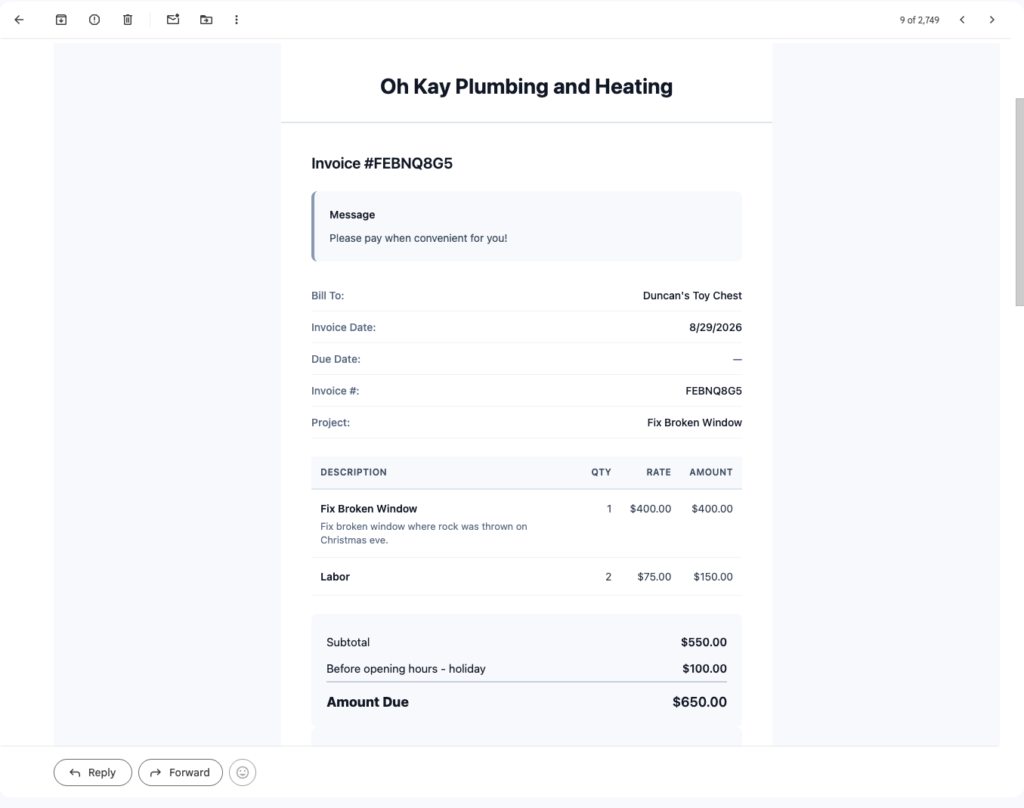Image resolution: width=1024 pixels, height=808 pixels.
Task: Click the 'Christmas eve.' description text
Action: coord(353,540)
